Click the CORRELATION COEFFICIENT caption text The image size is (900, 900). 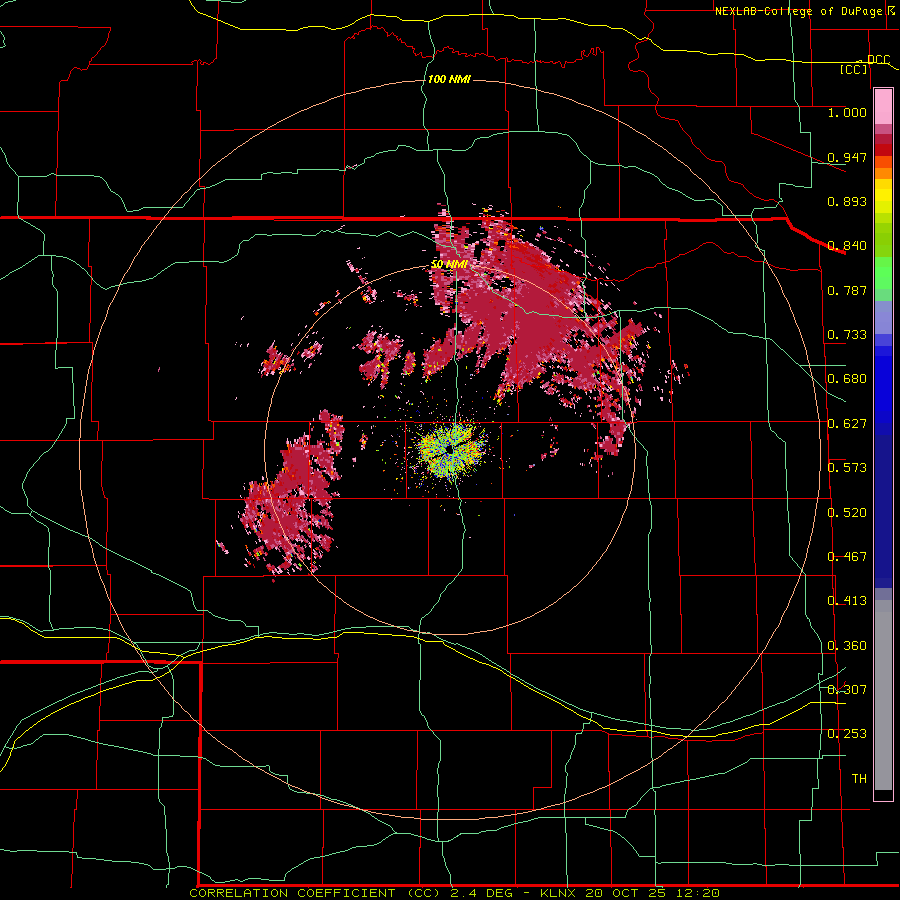[x=292, y=893]
